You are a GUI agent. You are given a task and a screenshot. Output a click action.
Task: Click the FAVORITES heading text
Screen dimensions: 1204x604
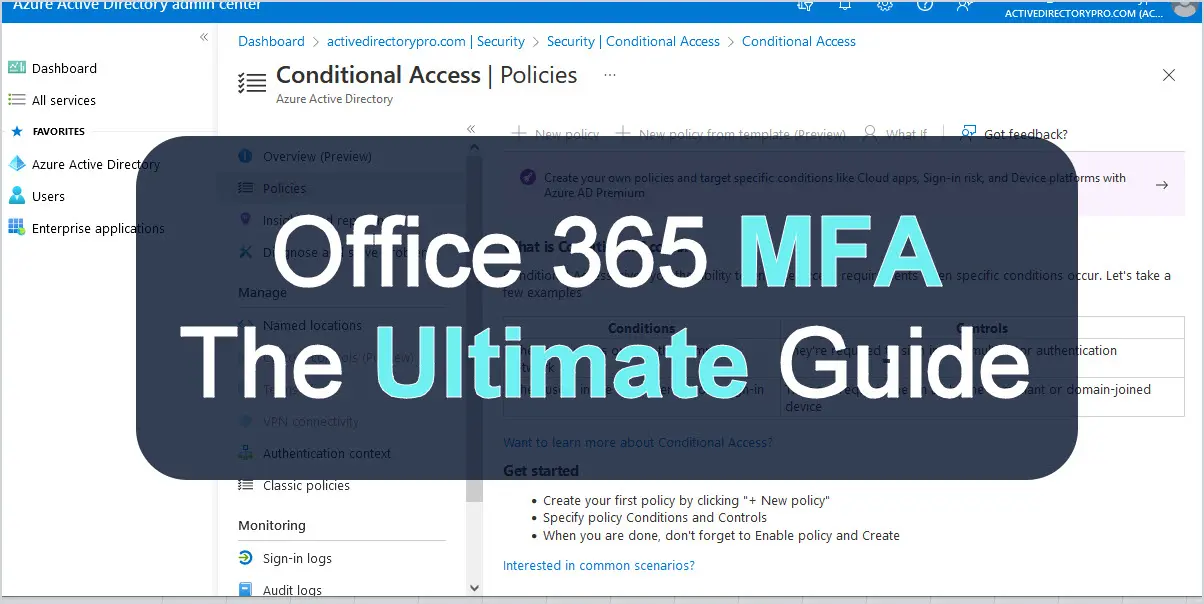59,131
